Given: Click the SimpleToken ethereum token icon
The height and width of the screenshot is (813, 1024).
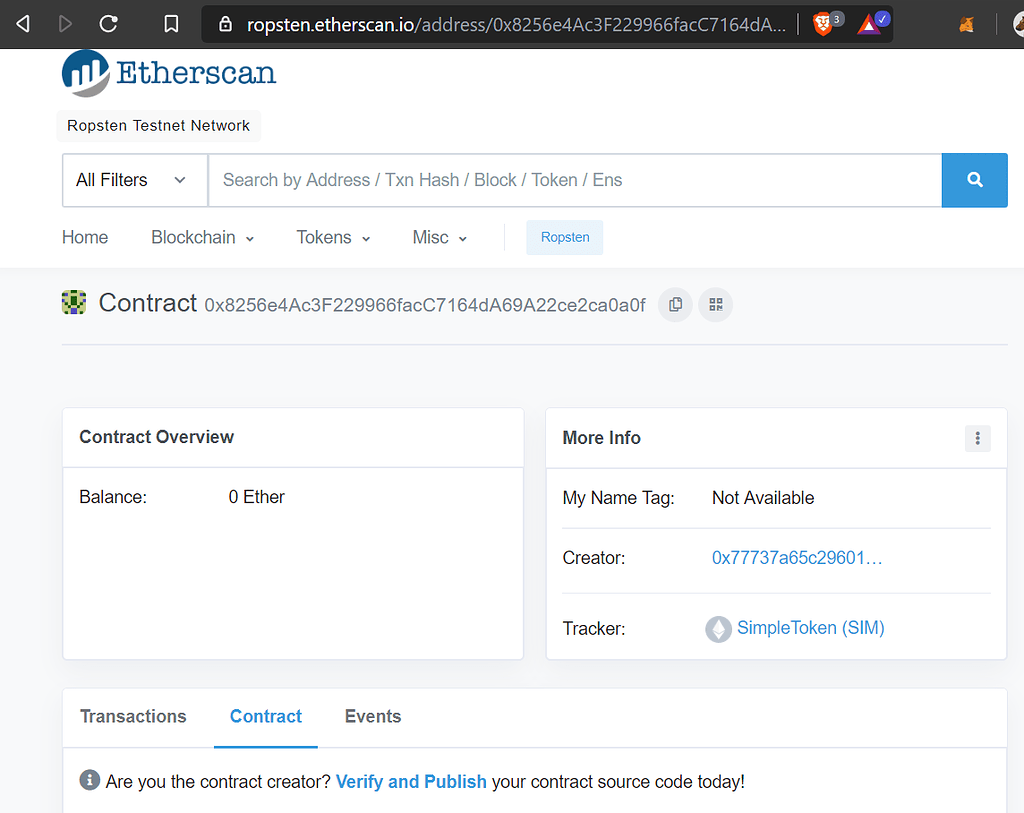Looking at the screenshot, I should pos(718,629).
